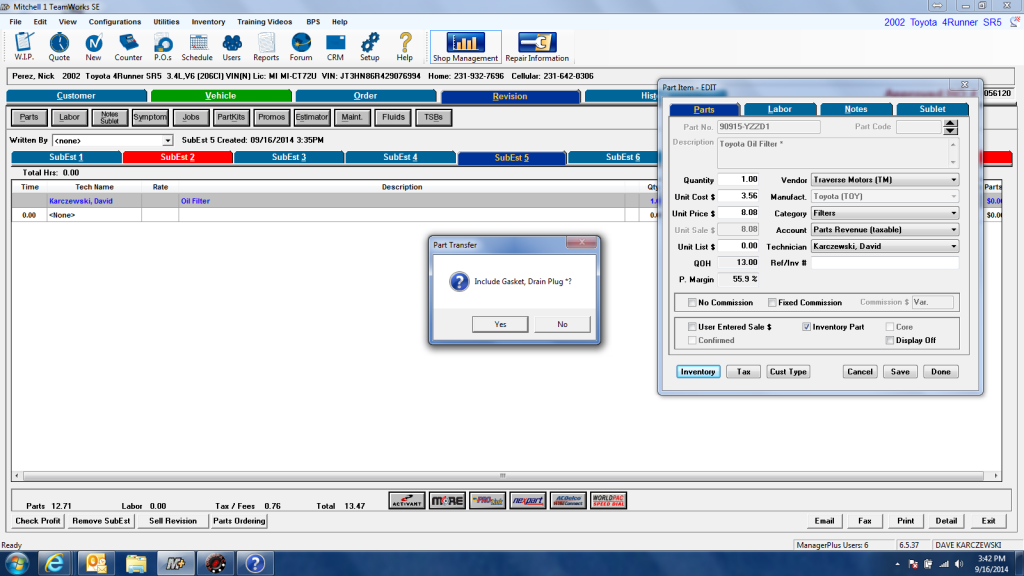This screenshot has width=1024, height=576.
Task: Open the Help question mark icon
Action: pyautogui.click(x=405, y=46)
